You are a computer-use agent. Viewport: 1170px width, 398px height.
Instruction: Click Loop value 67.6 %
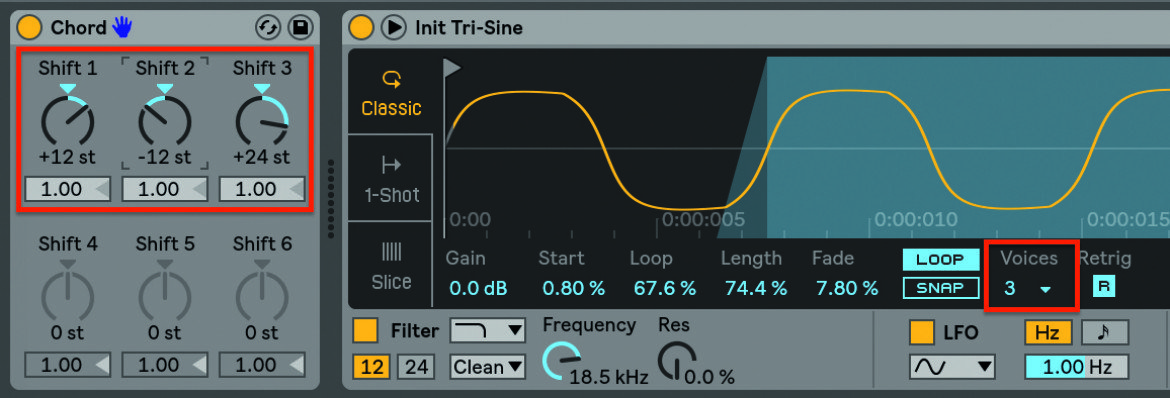tap(664, 288)
